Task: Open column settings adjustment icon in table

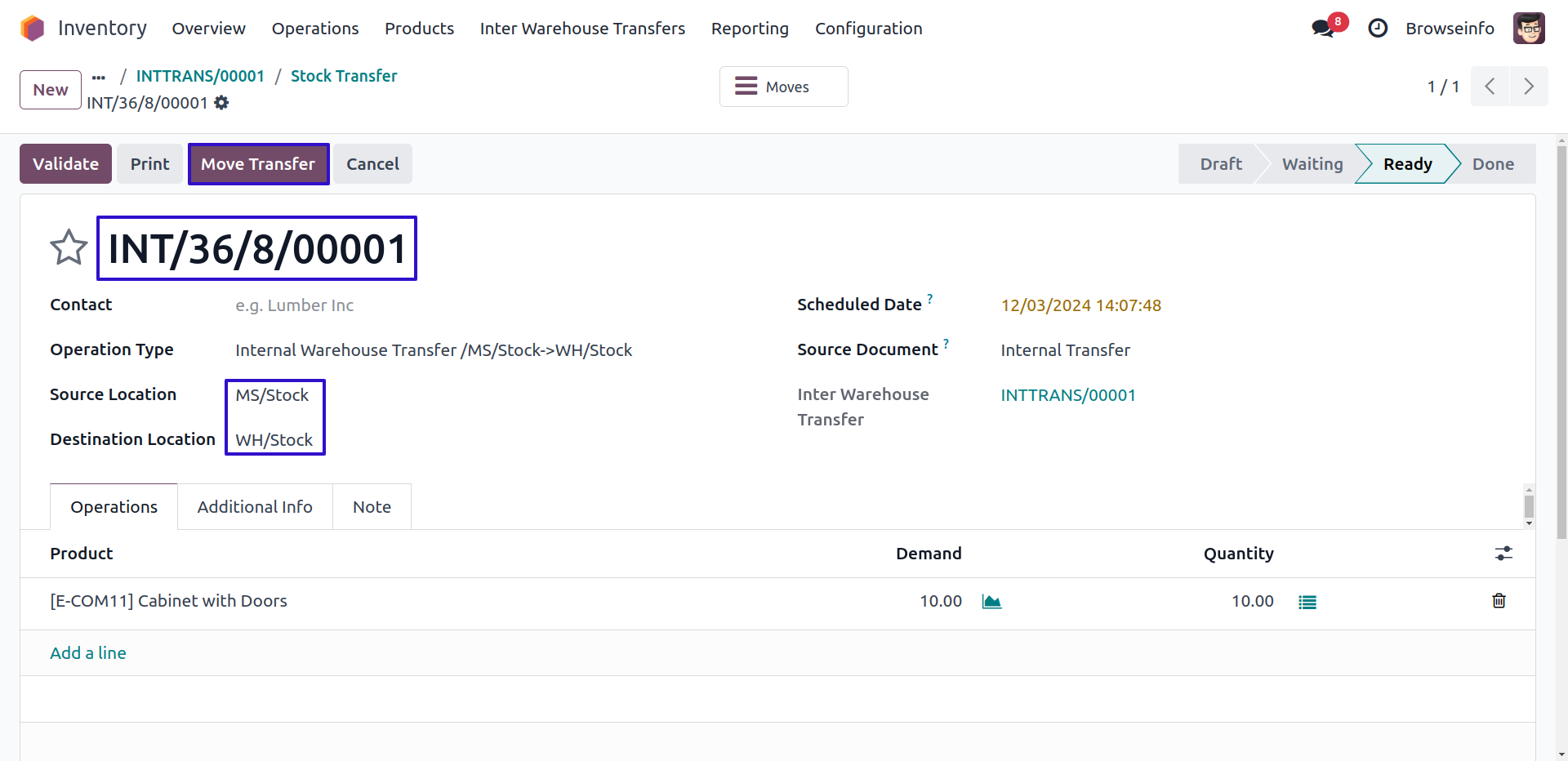Action: (x=1503, y=554)
